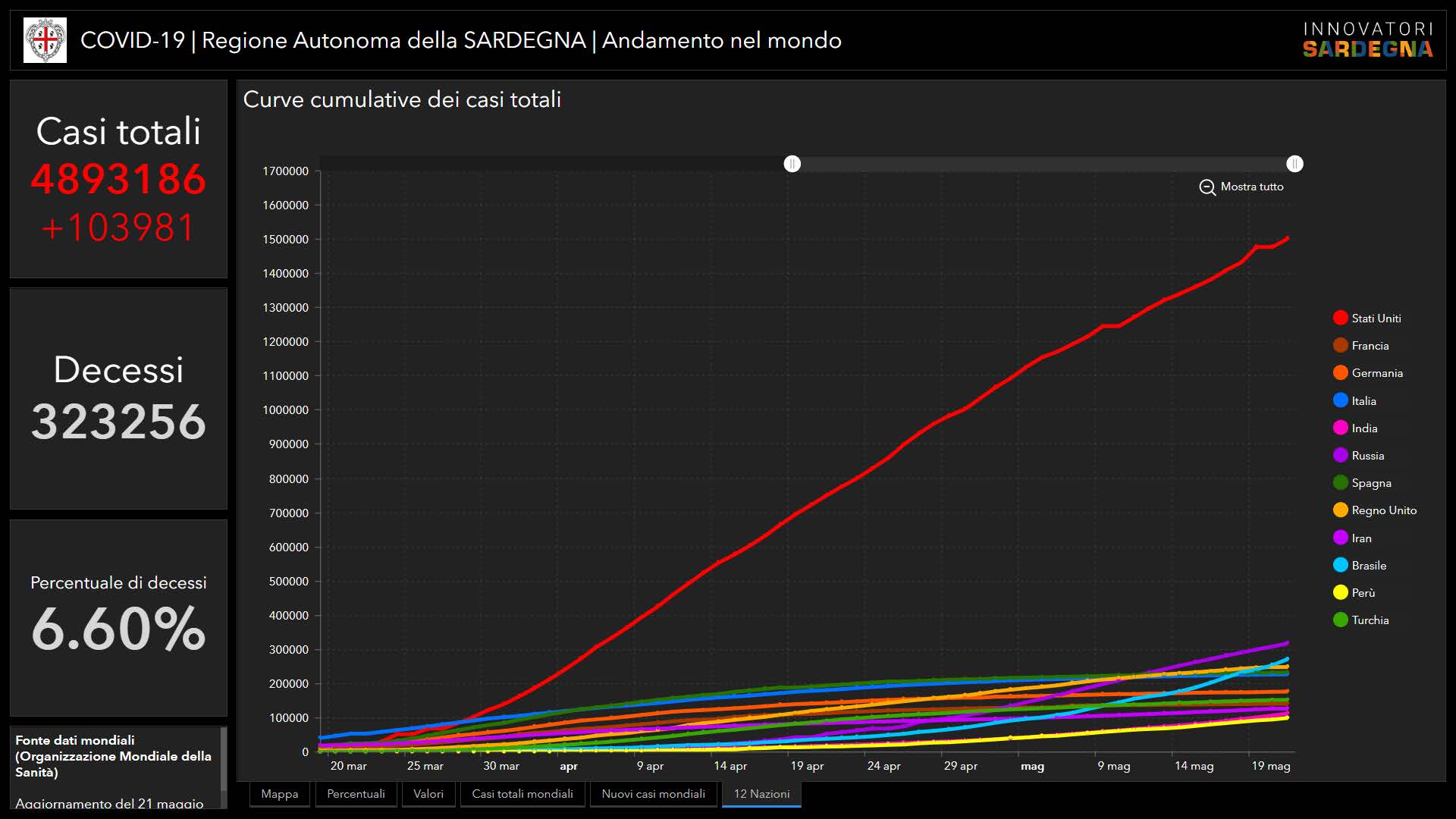Viewport: 1456px width, 819px height.
Task: Click the Mostra tutto button
Action: (x=1251, y=187)
